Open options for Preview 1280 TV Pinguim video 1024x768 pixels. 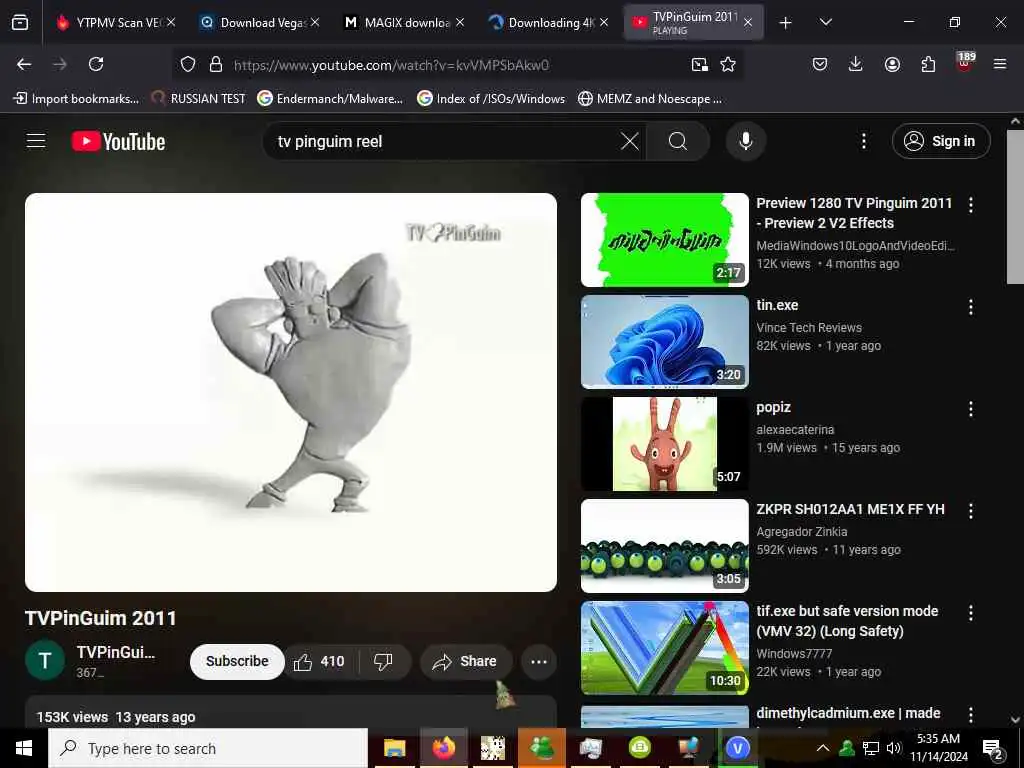tap(971, 204)
